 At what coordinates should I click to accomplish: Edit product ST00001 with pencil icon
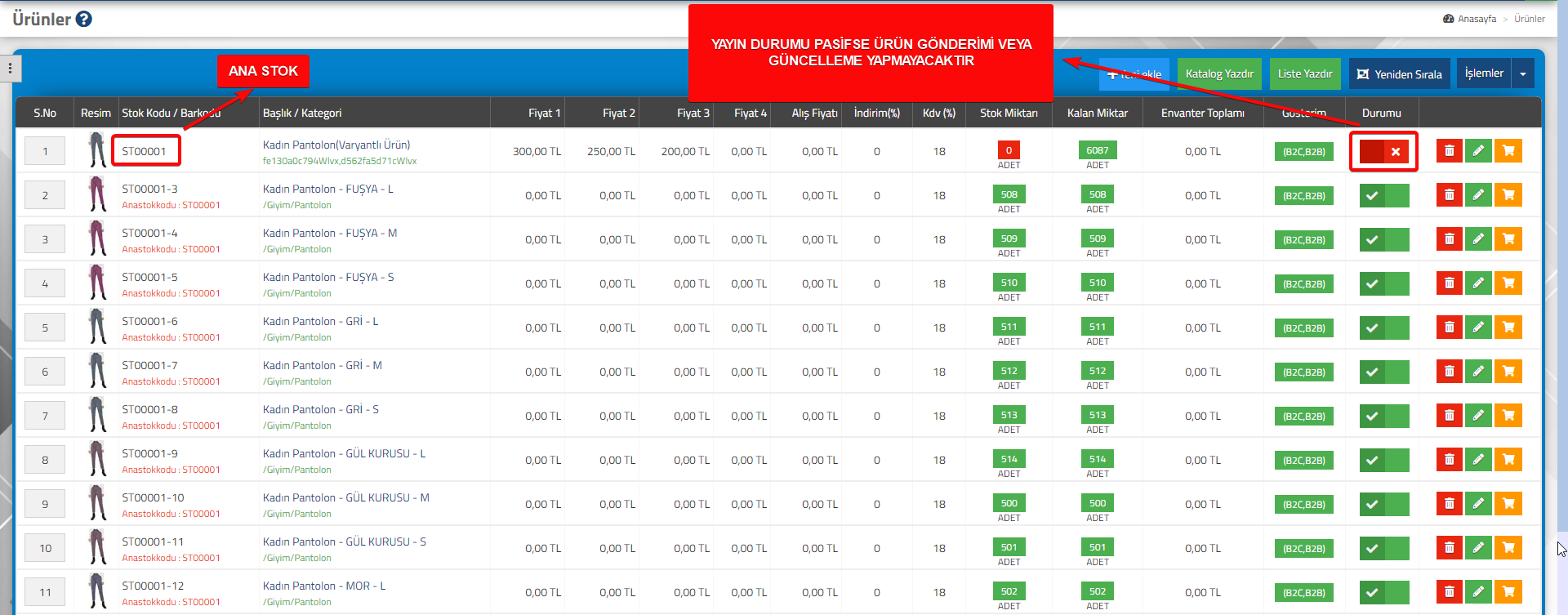coord(1478,151)
